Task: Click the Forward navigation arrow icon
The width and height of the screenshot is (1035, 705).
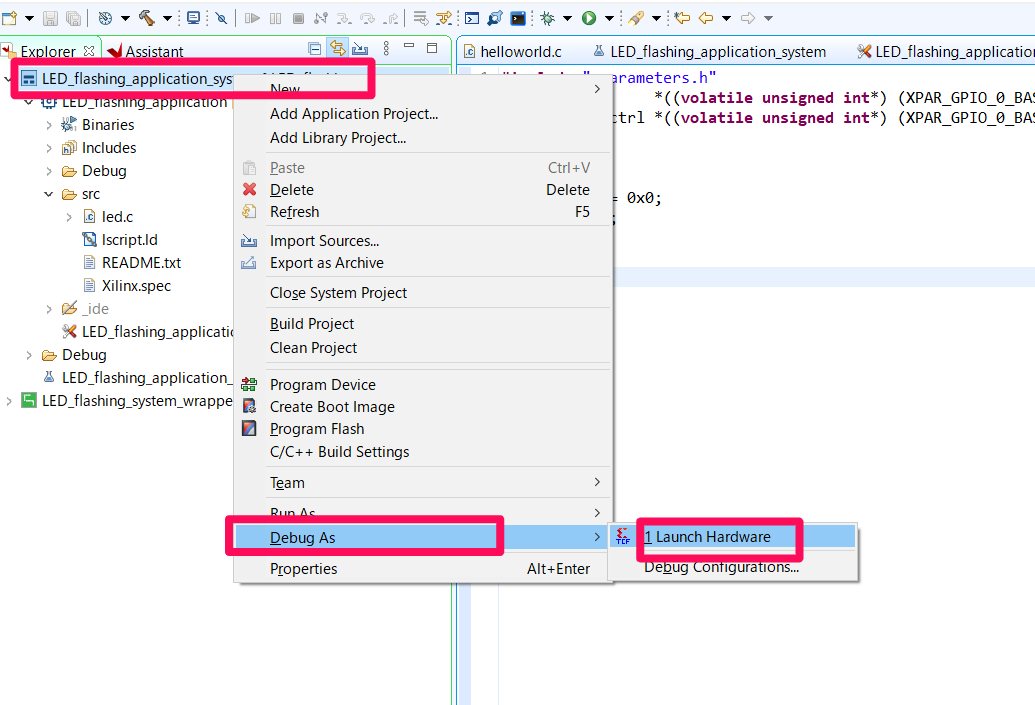Action: coord(748,18)
